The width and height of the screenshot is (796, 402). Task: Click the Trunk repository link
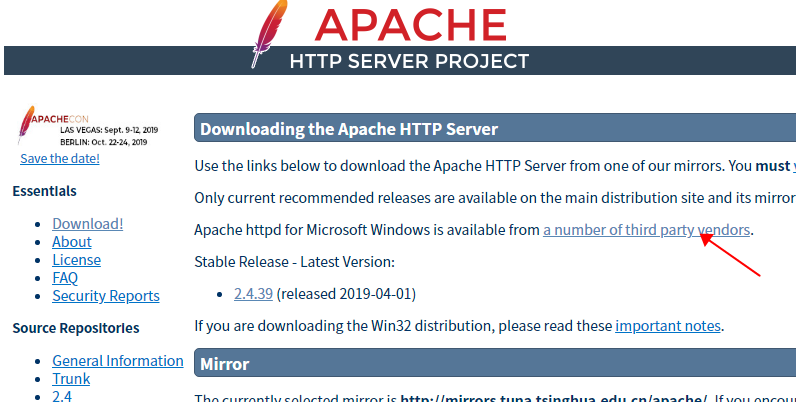point(71,379)
